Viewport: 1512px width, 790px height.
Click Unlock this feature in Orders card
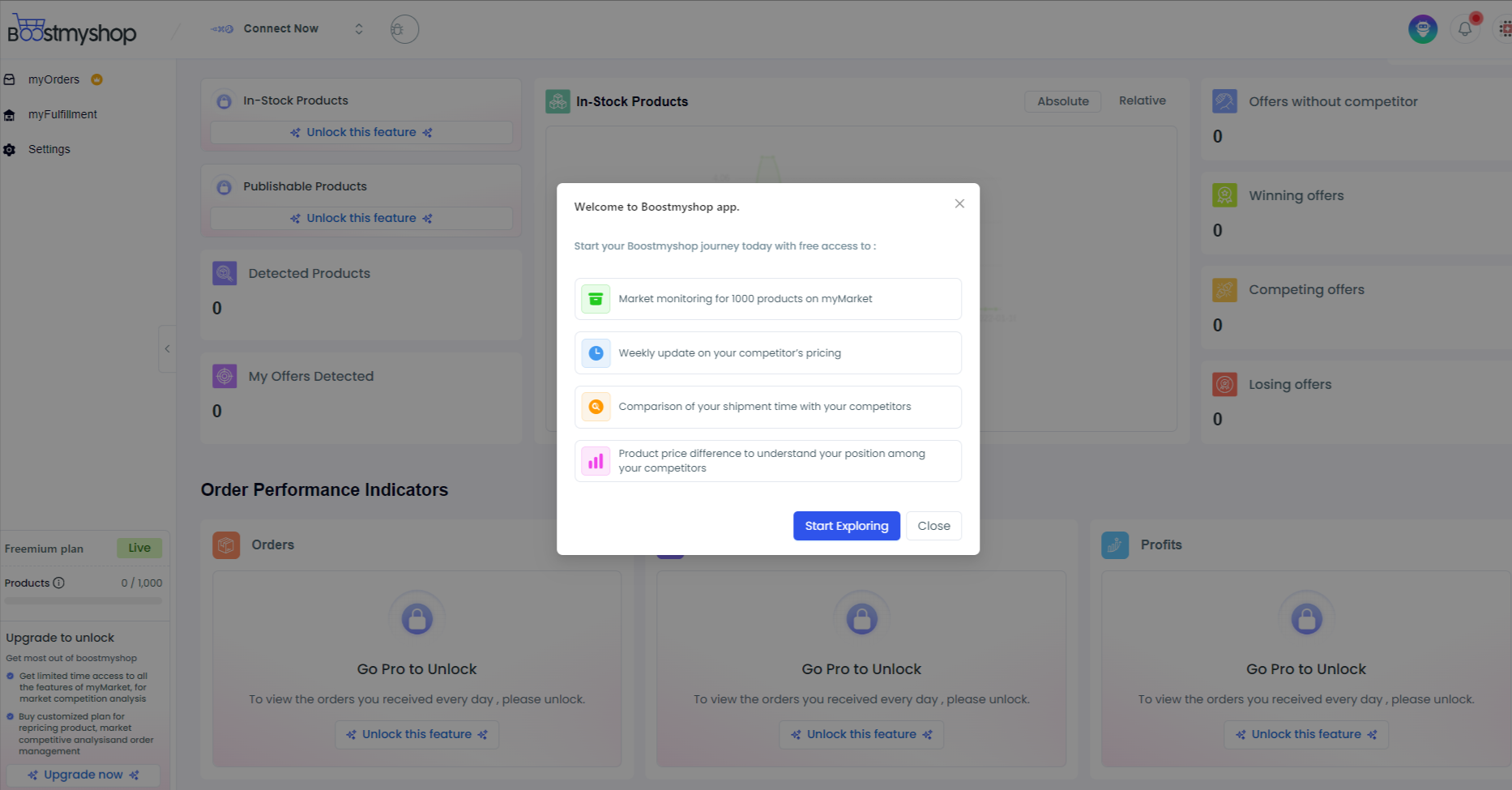pos(416,735)
